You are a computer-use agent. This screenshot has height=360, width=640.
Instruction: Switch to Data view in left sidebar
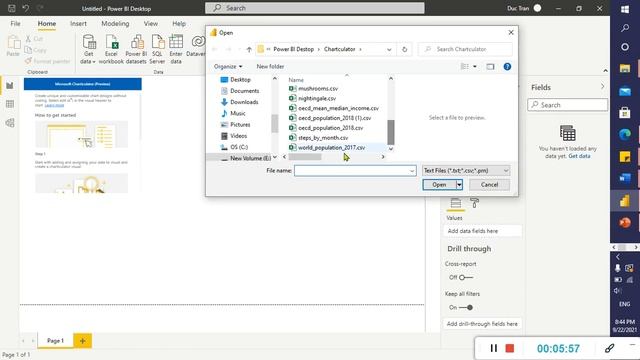pyautogui.click(x=10, y=104)
